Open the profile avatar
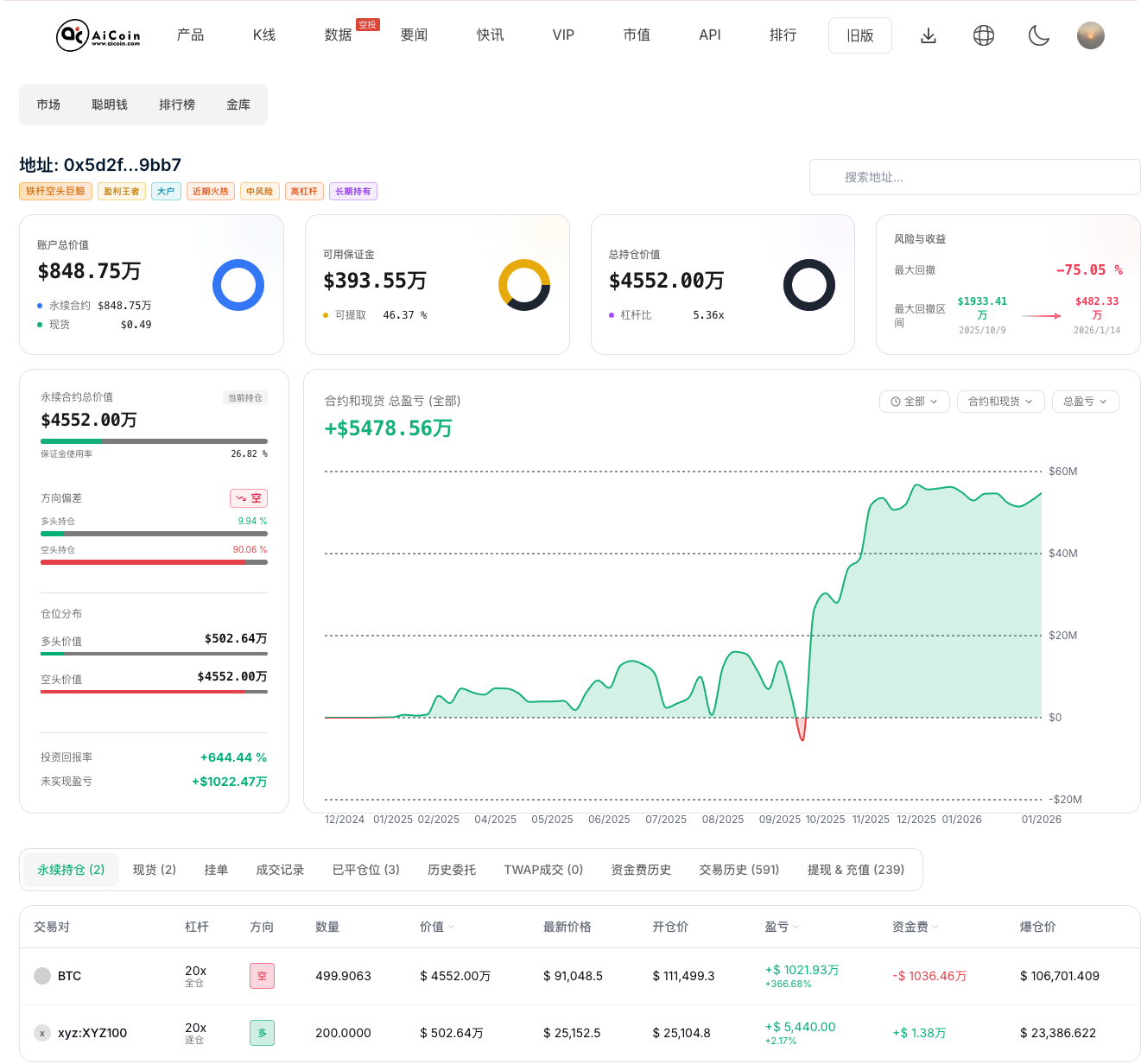 [1091, 35]
